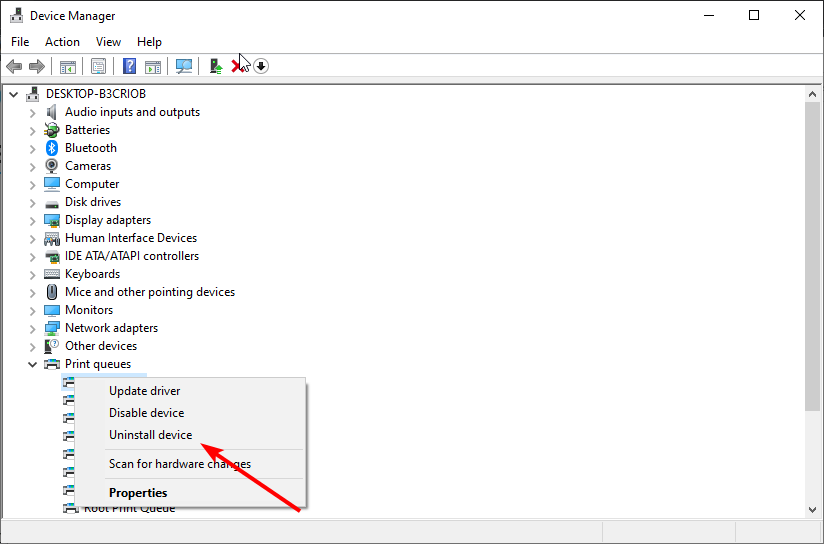Viewport: 824px width, 544px height.
Task: Open the Action menu
Action: pyautogui.click(x=63, y=42)
